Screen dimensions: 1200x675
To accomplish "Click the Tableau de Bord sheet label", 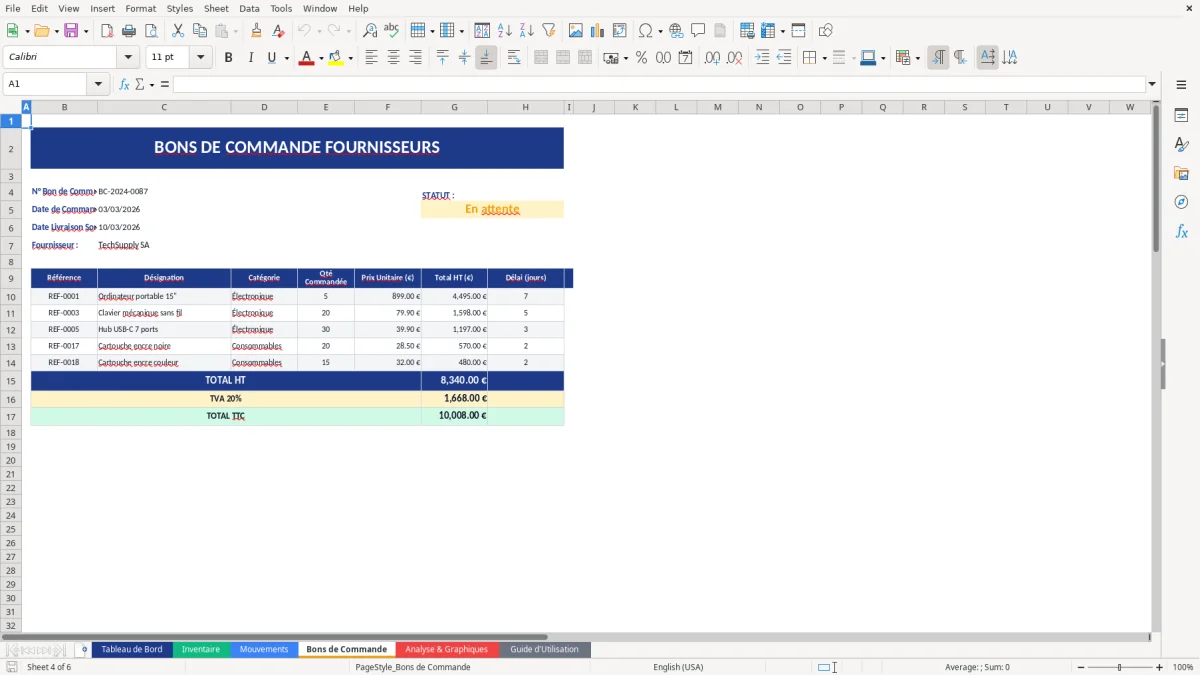I will [x=132, y=648].
